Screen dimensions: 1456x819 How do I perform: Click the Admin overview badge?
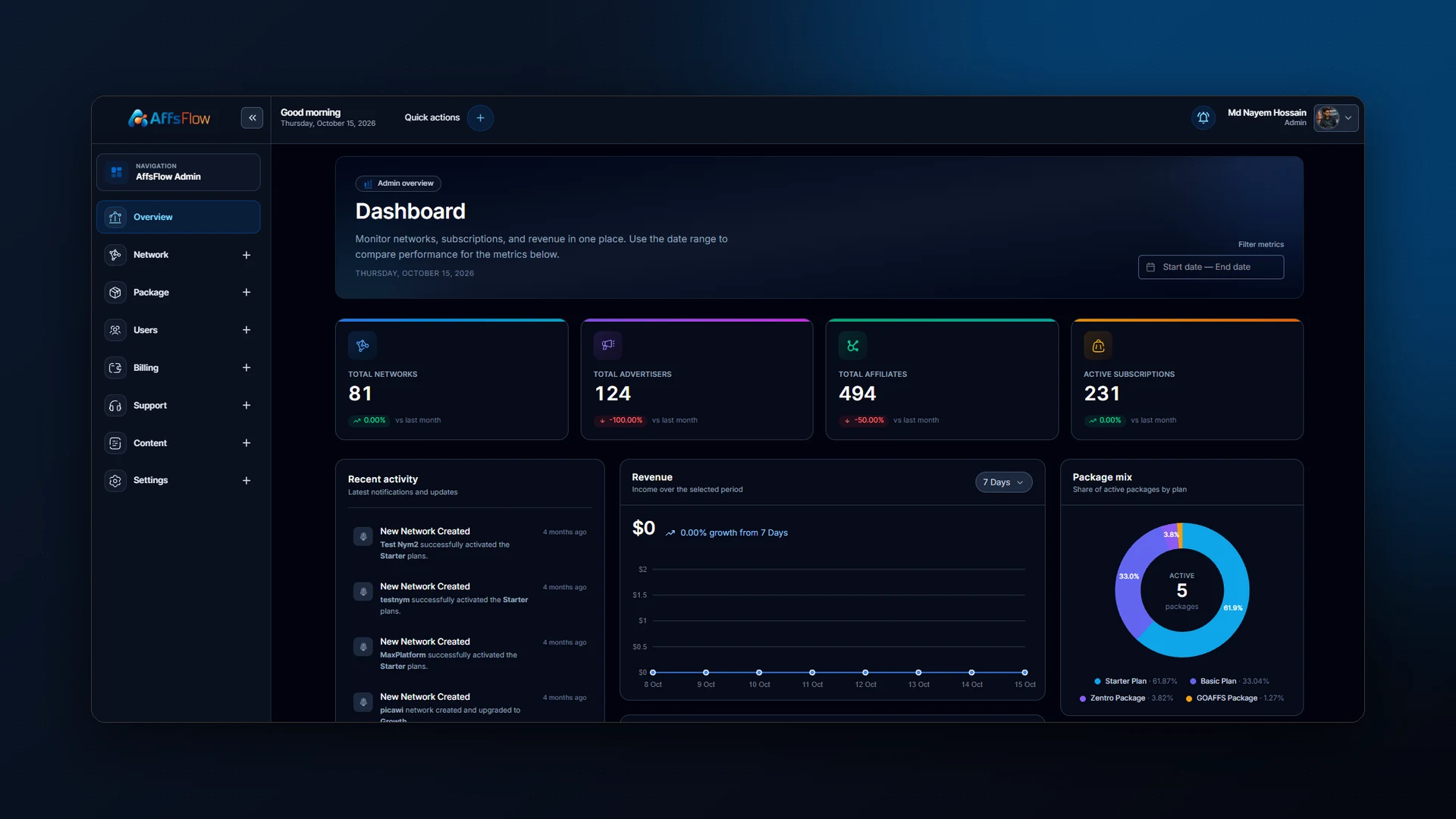[398, 184]
